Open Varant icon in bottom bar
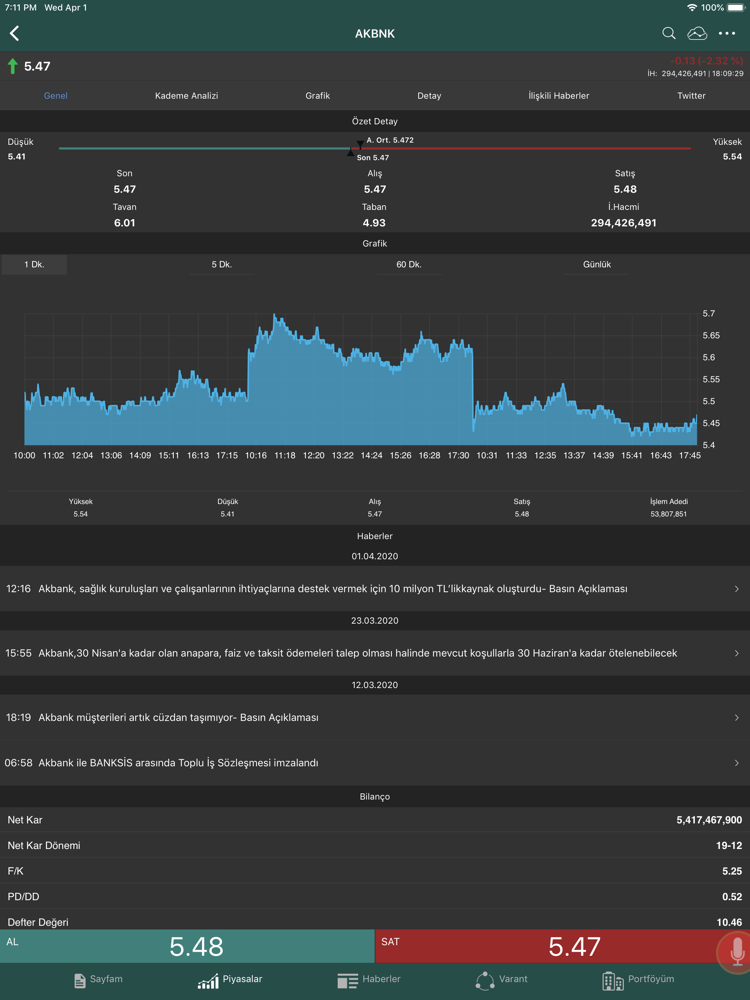 pos(485,980)
